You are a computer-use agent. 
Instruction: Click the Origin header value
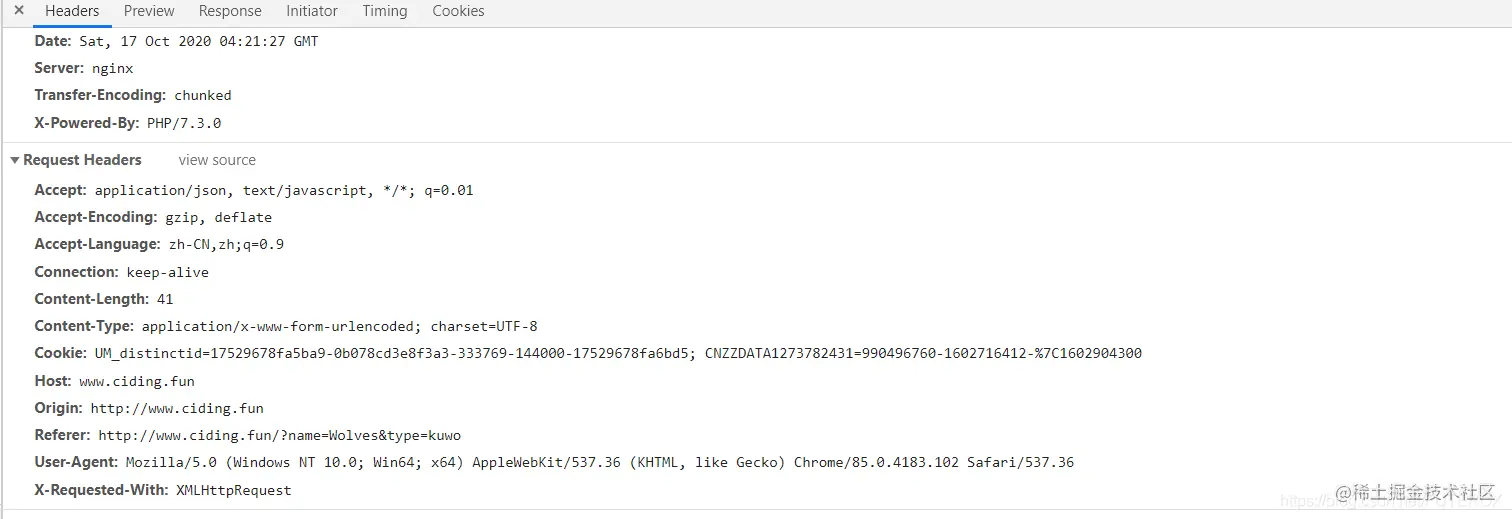pyautogui.click(x=177, y=408)
